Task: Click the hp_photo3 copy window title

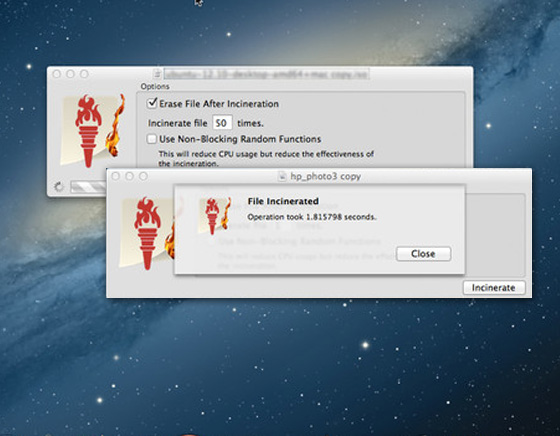Action: pyautogui.click(x=325, y=176)
